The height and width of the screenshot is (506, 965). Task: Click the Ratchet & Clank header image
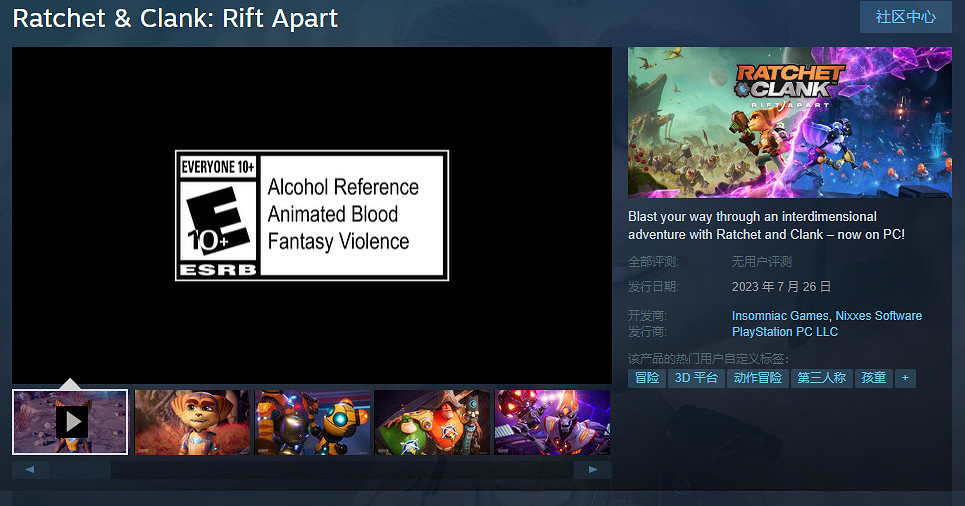789,122
